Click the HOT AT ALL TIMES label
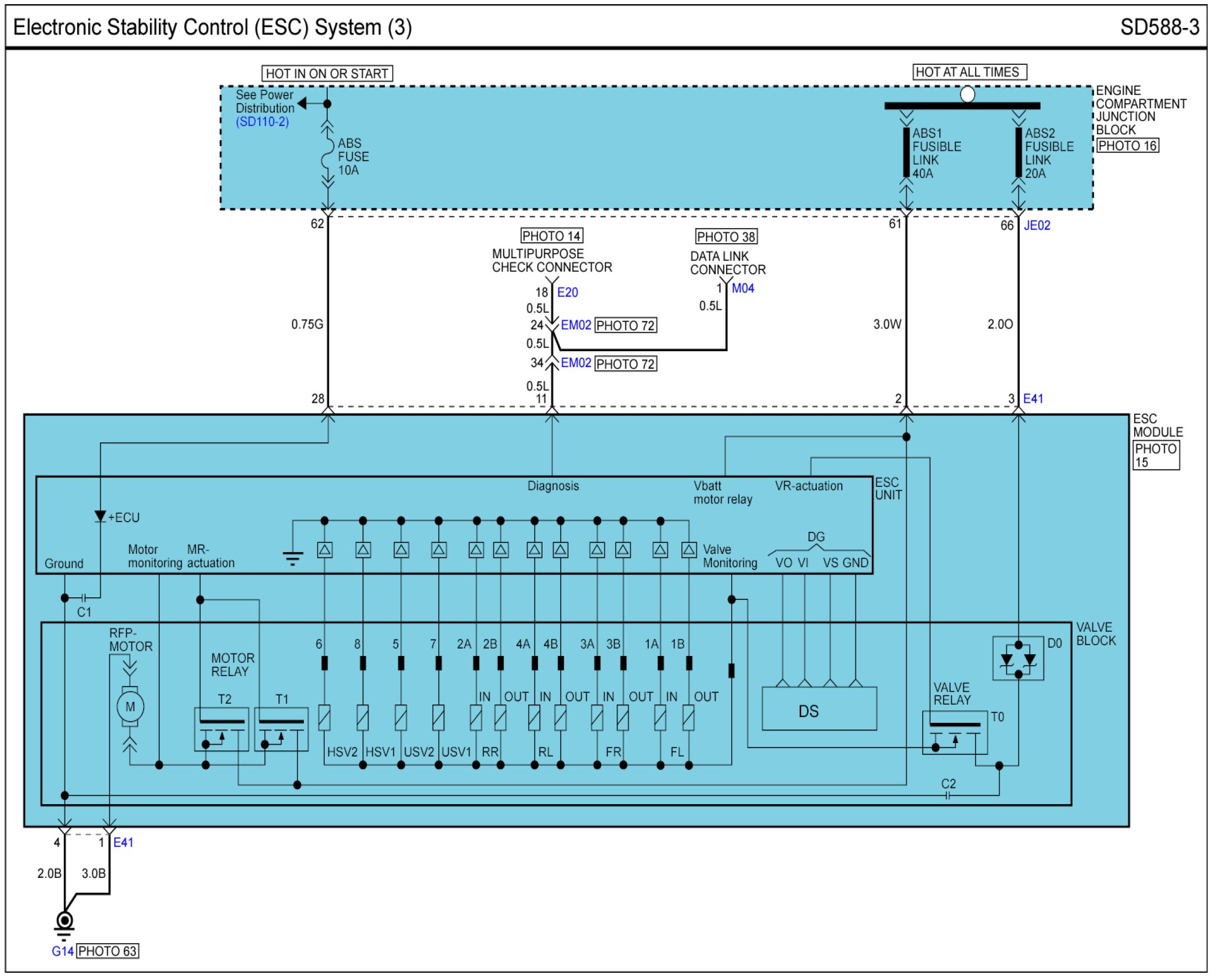 pyautogui.click(x=969, y=72)
